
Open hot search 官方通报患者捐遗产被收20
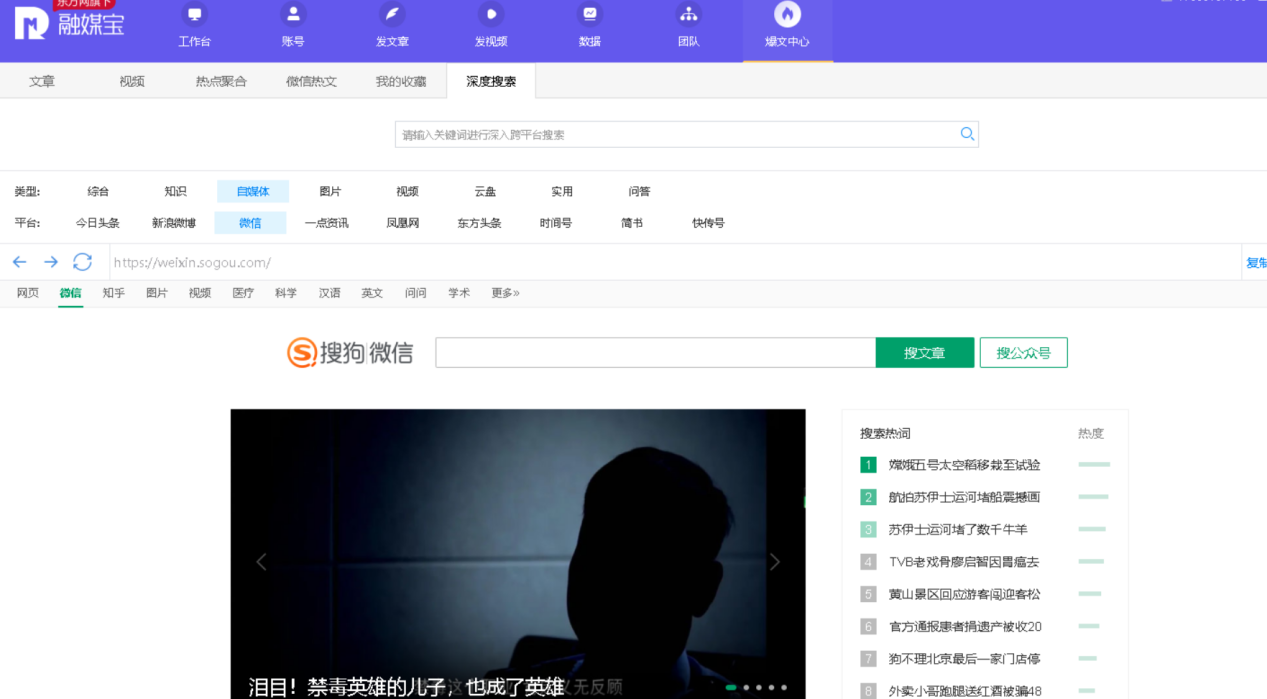click(965, 627)
